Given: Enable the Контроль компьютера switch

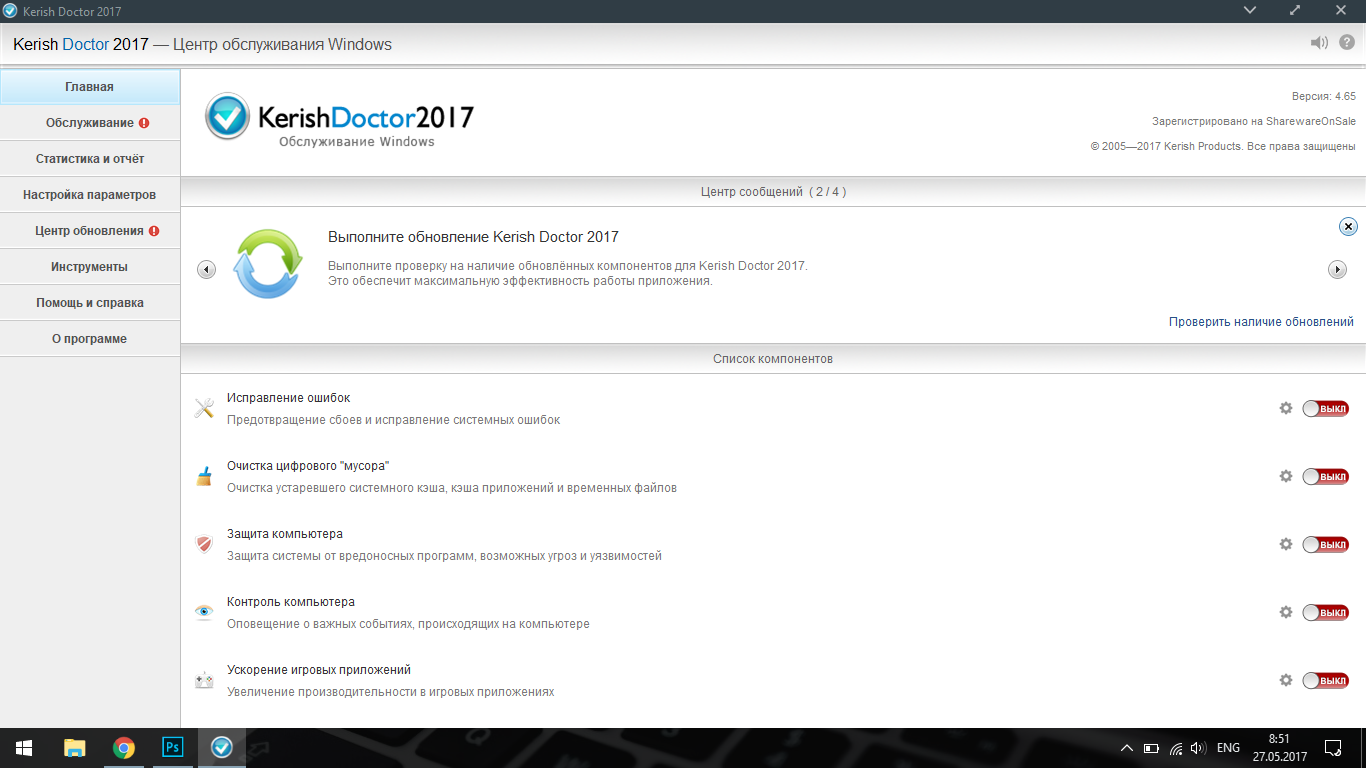Looking at the screenshot, I should tap(1325, 612).
